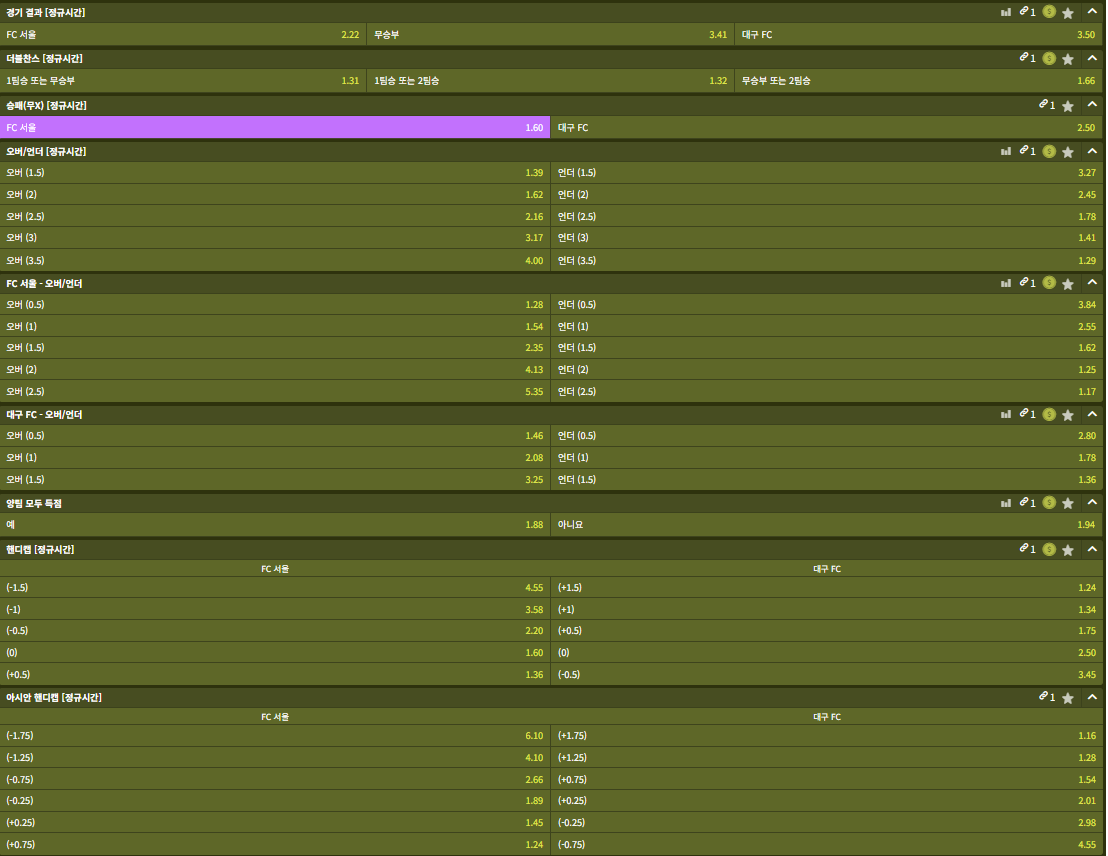The width and height of the screenshot is (1108, 856).
Task: Click the link icon for FC 서울 - 오버/언더
Action: 1024,284
